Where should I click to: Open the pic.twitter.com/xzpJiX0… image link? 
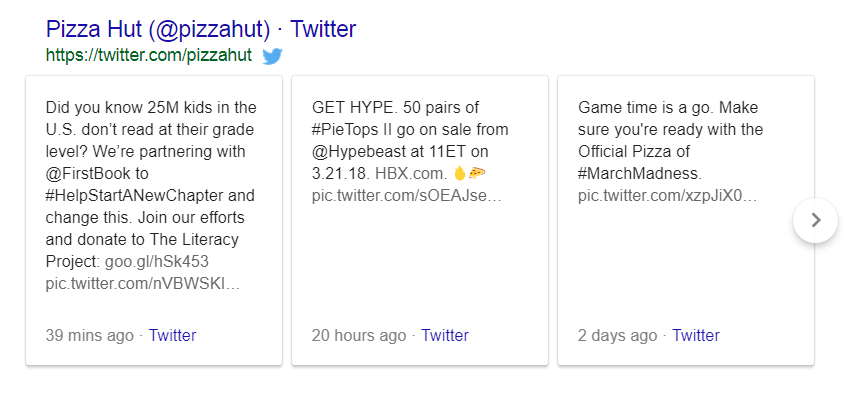pos(667,195)
